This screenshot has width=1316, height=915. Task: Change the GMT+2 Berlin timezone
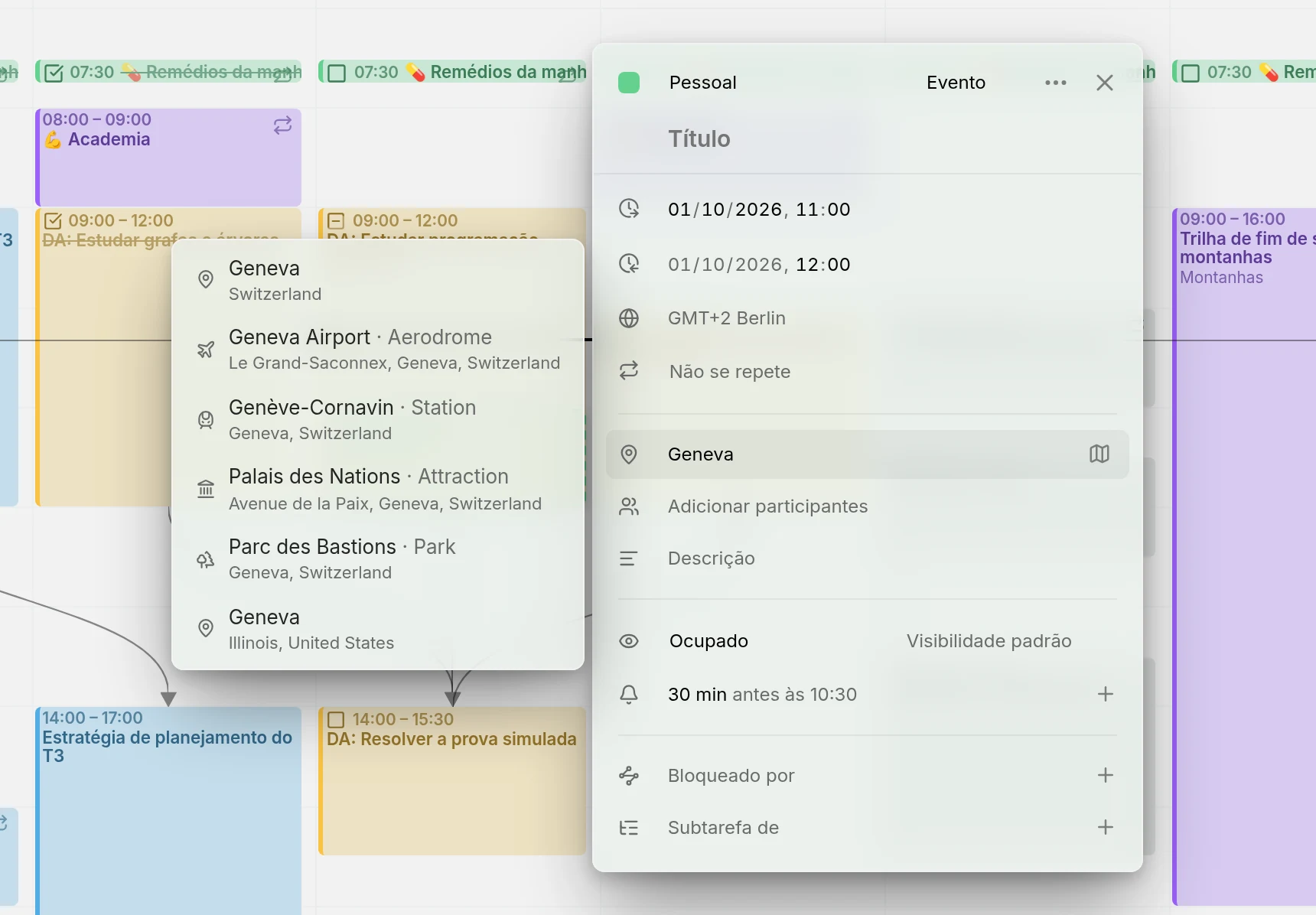727,318
